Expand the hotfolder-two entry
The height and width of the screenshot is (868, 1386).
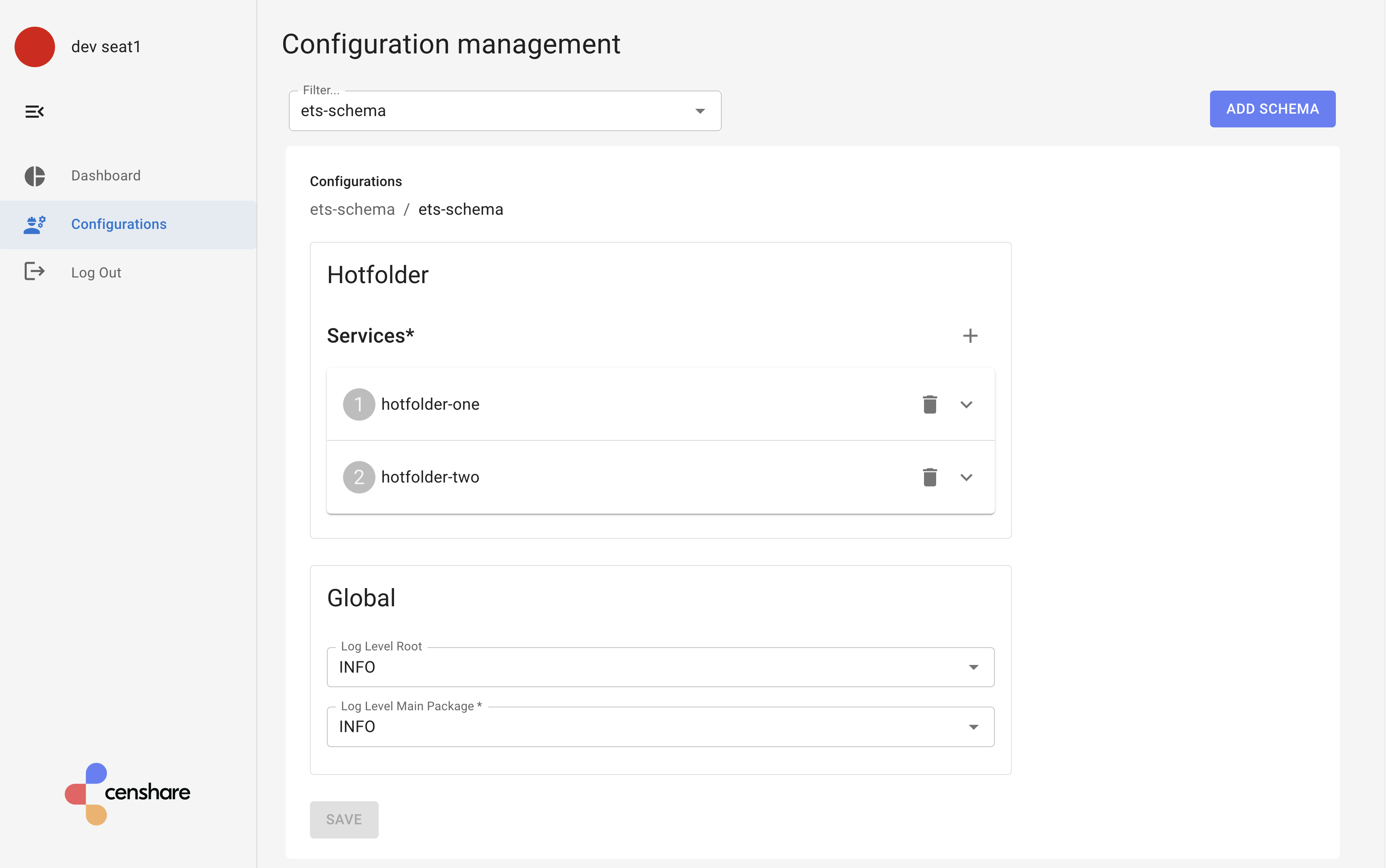[x=966, y=476]
